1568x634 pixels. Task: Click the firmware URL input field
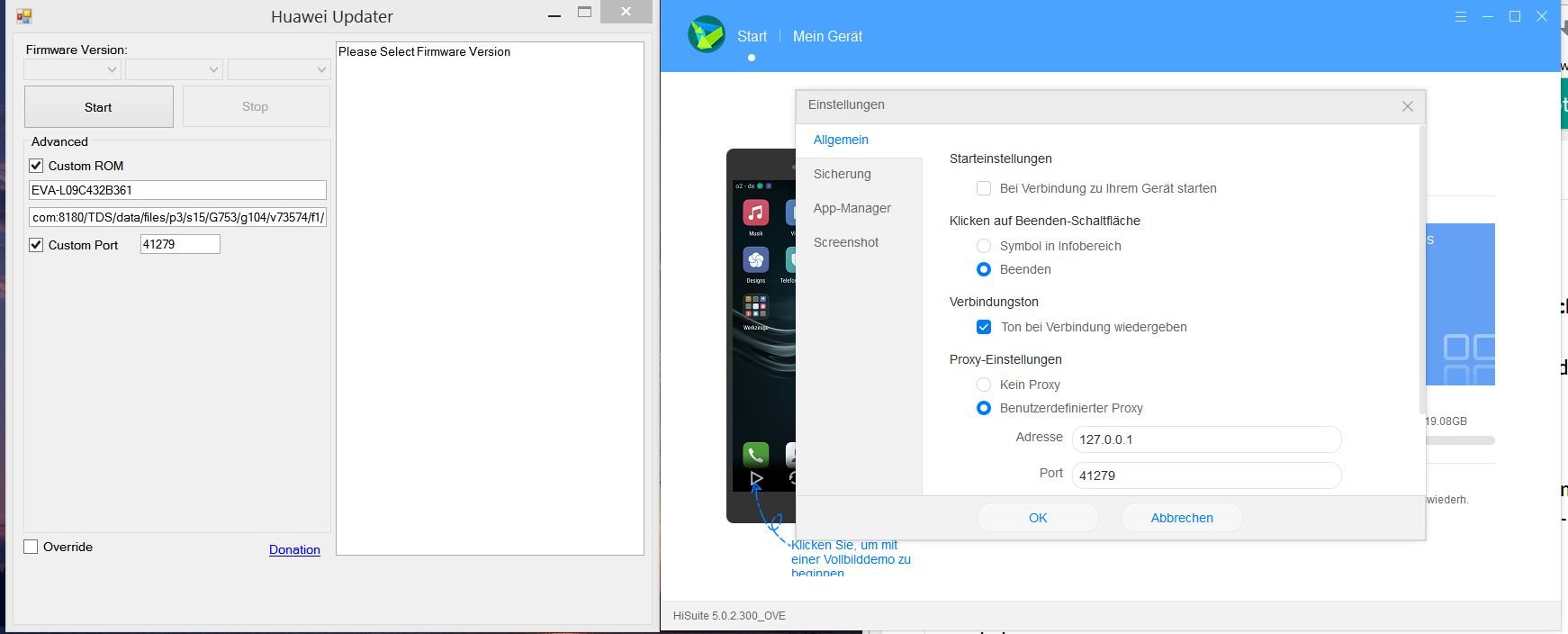click(177, 217)
